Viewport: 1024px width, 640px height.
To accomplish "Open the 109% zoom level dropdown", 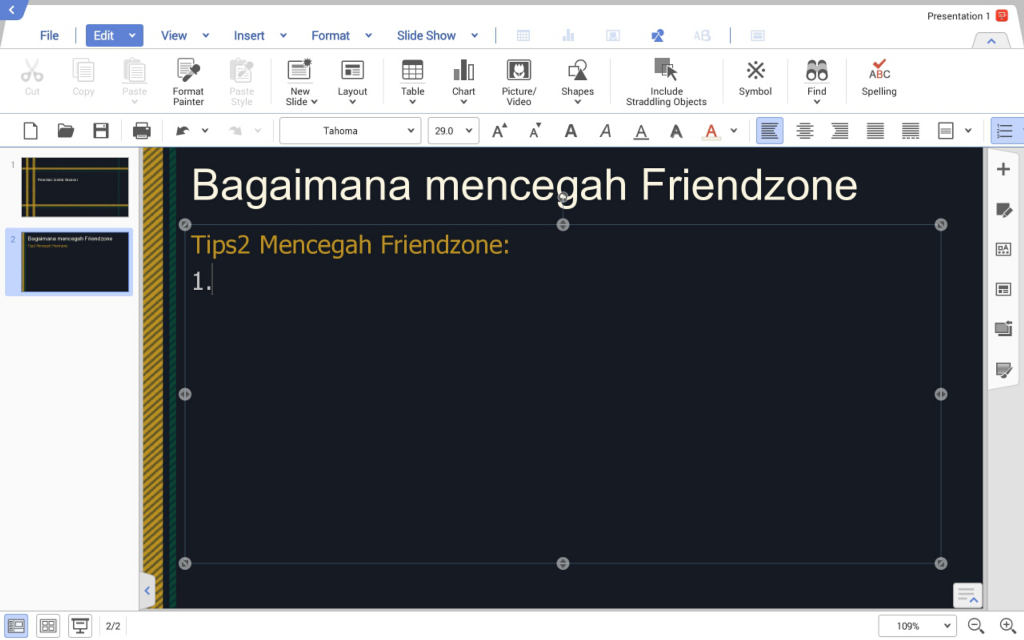I will (x=917, y=626).
